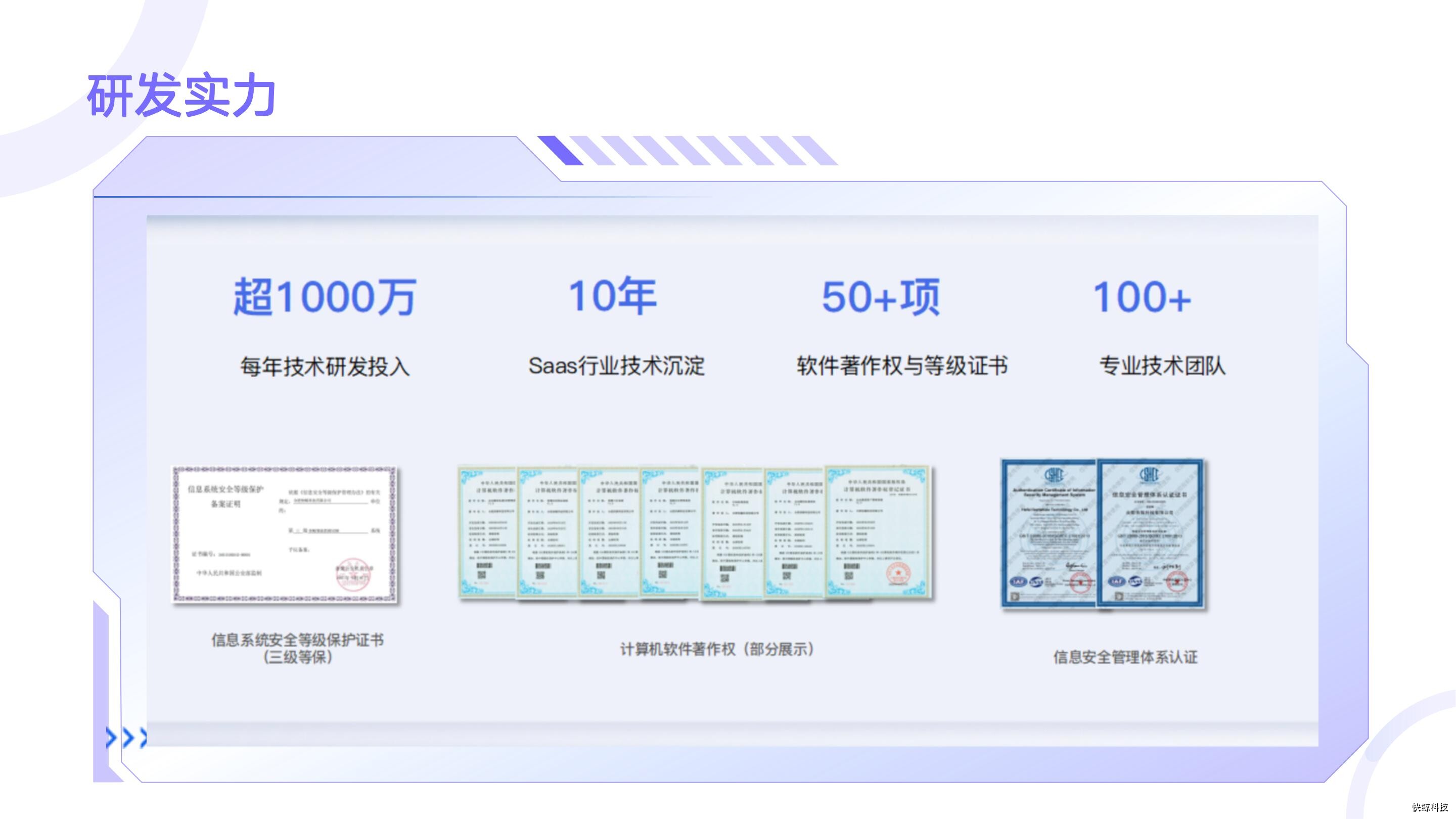Open the Chinese 信息安全管理体系认证证书 image
This screenshot has height=819, width=1456.
[1150, 533]
